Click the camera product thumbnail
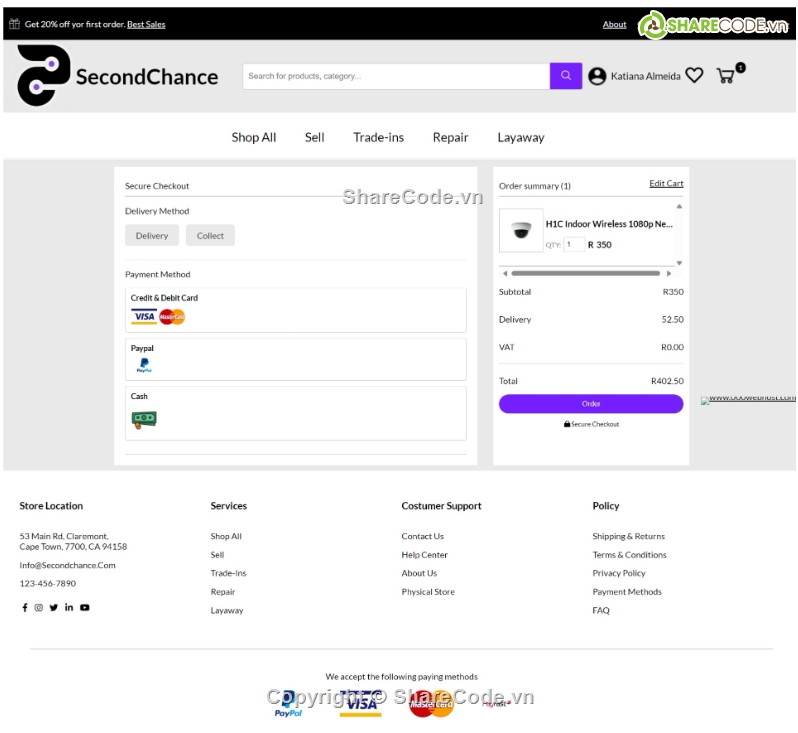Image resolution: width=798 pixels, height=733 pixels. (x=521, y=230)
